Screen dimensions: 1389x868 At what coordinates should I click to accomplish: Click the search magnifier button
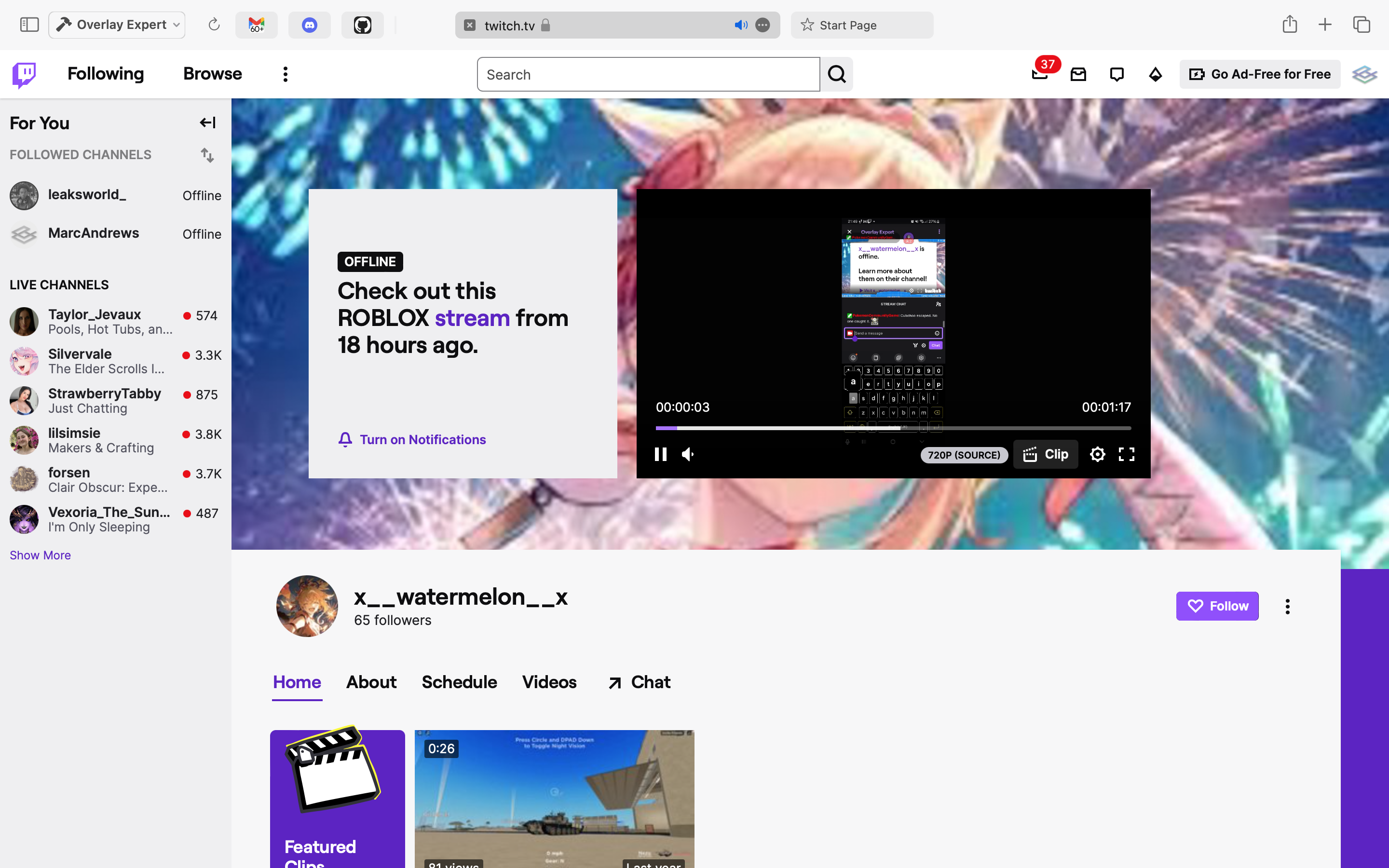(x=836, y=74)
